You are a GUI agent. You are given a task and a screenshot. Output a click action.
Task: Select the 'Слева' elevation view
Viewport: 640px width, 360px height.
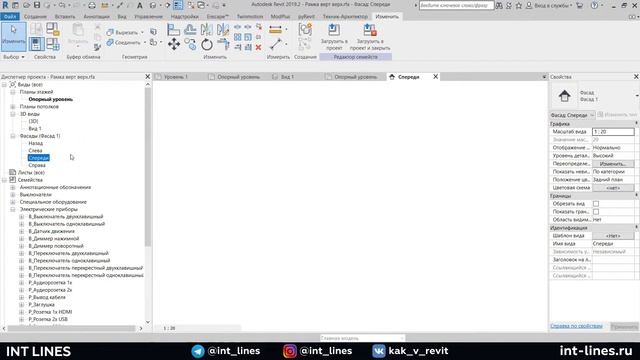(x=35, y=151)
